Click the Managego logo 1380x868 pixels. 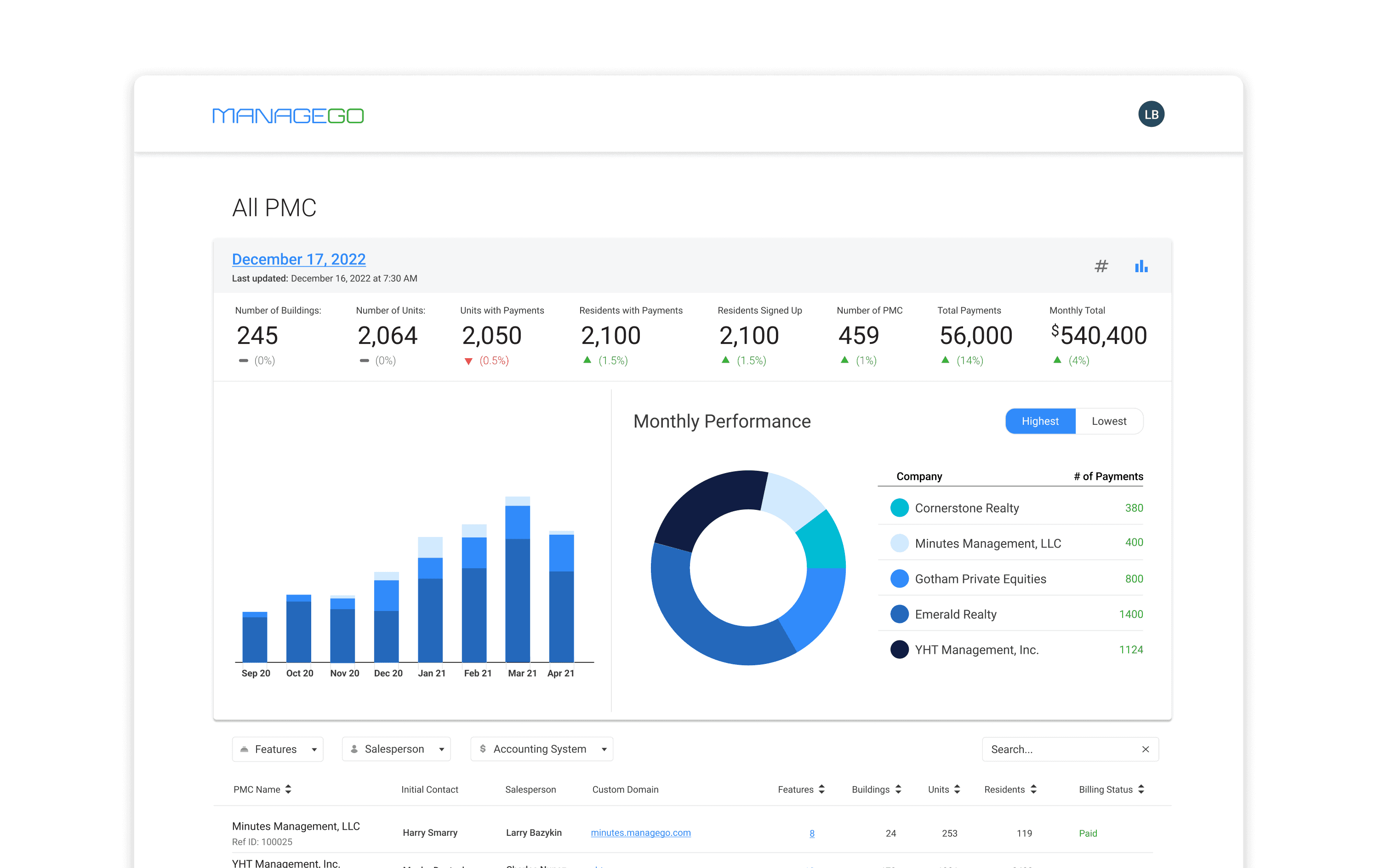(288, 116)
